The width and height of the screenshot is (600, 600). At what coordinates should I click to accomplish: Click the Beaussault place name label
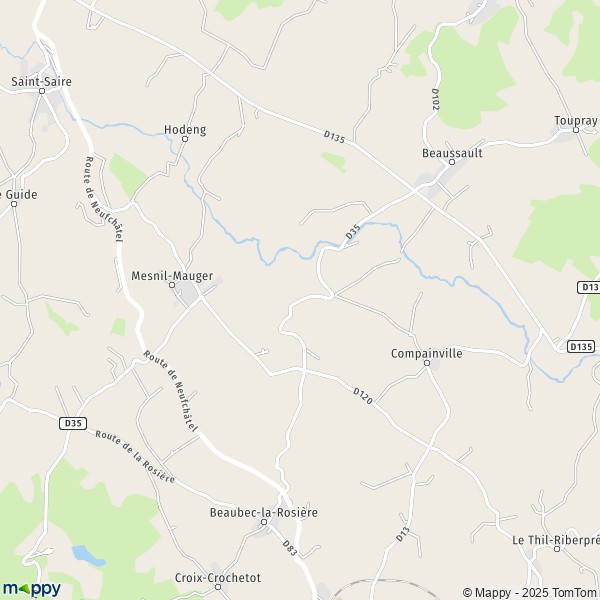(452, 153)
